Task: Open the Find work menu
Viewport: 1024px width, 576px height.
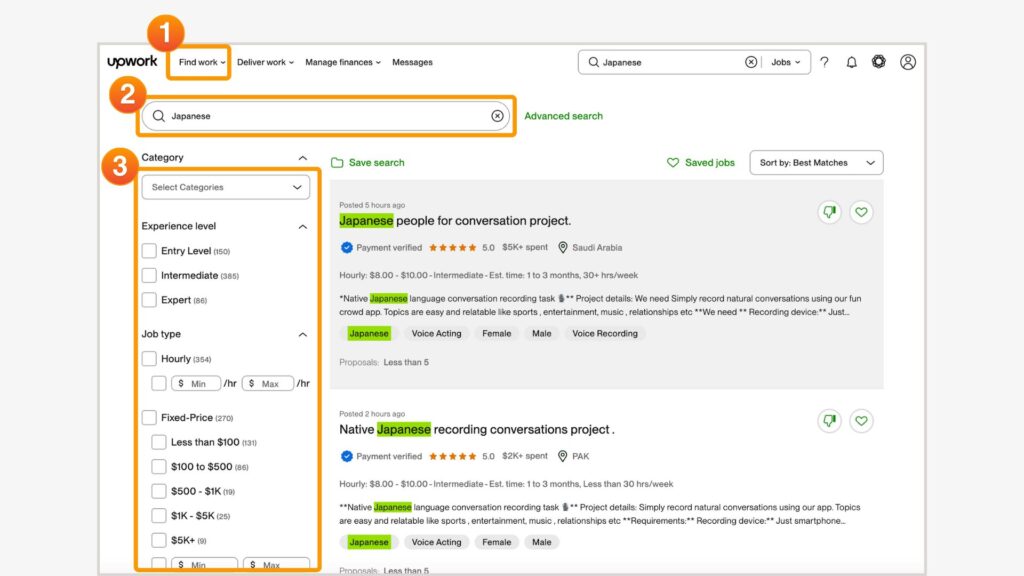Action: tap(202, 62)
